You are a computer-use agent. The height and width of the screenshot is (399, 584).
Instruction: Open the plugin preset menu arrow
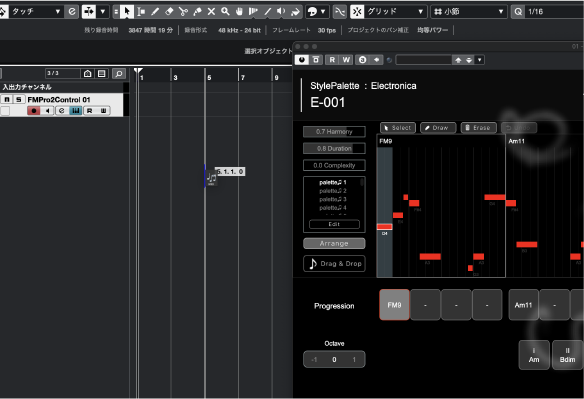tap(480, 60)
